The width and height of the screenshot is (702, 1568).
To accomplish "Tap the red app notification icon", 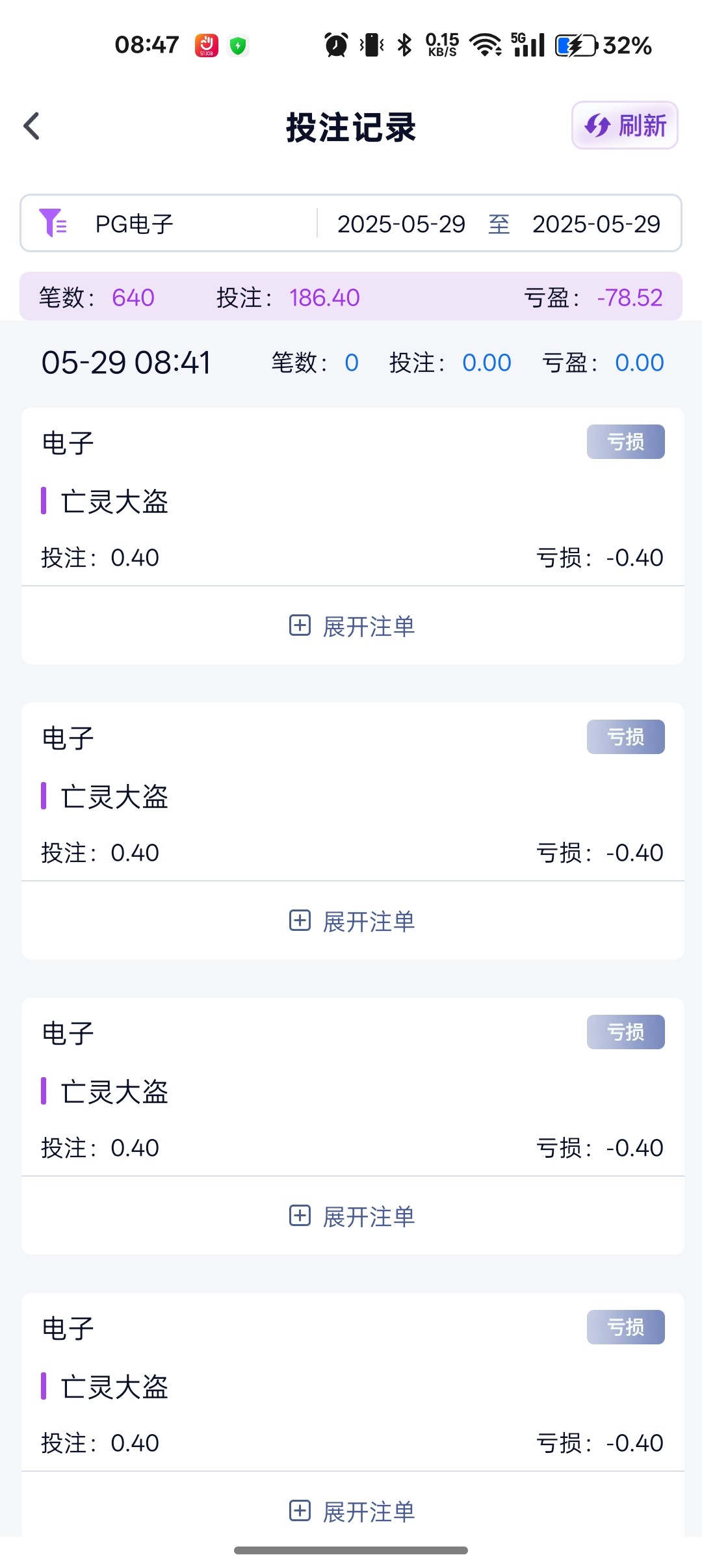I will pyautogui.click(x=207, y=46).
